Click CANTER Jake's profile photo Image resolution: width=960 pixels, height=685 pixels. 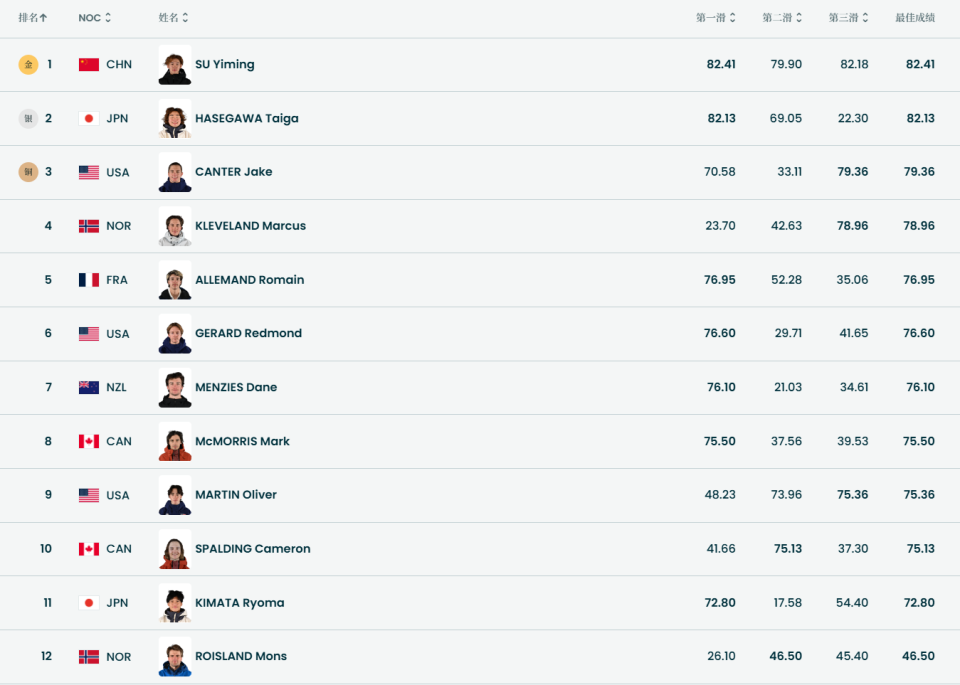[175, 172]
